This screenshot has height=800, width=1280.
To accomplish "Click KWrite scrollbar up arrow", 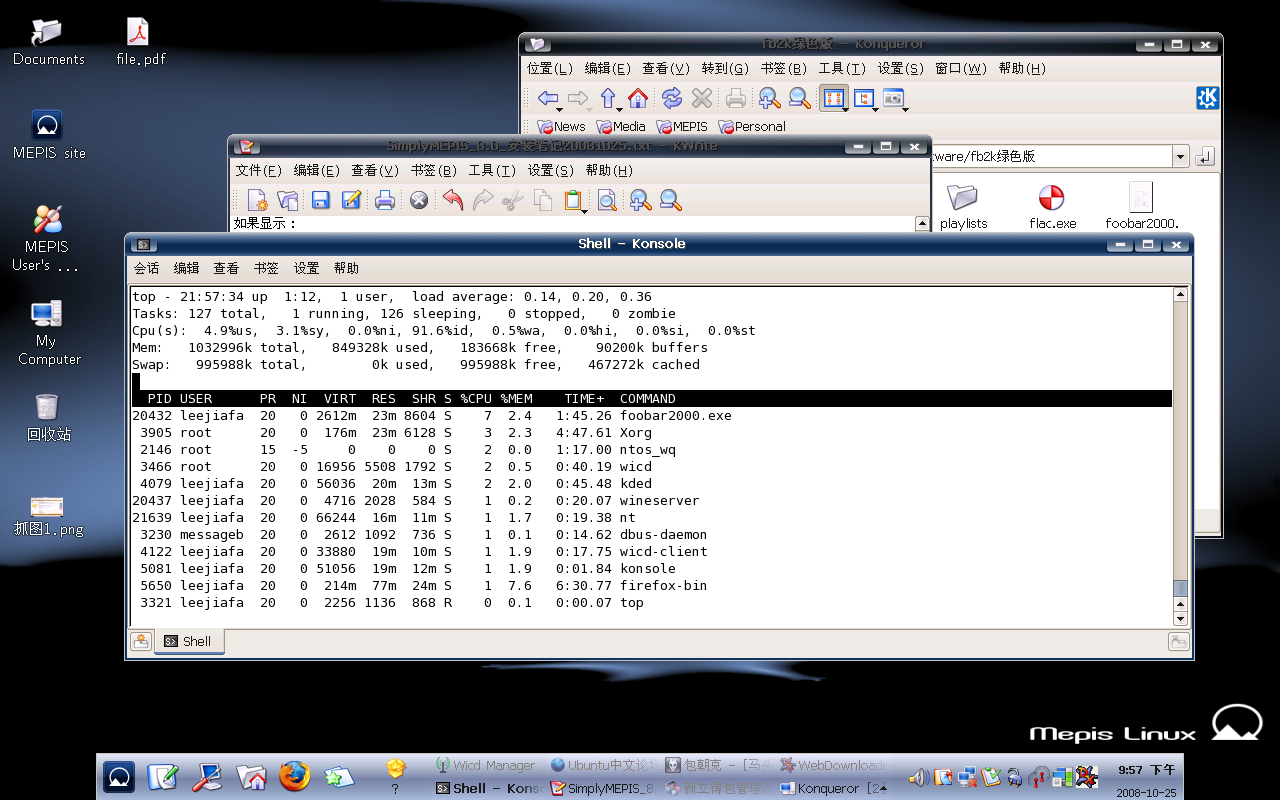I will pyautogui.click(x=922, y=224).
